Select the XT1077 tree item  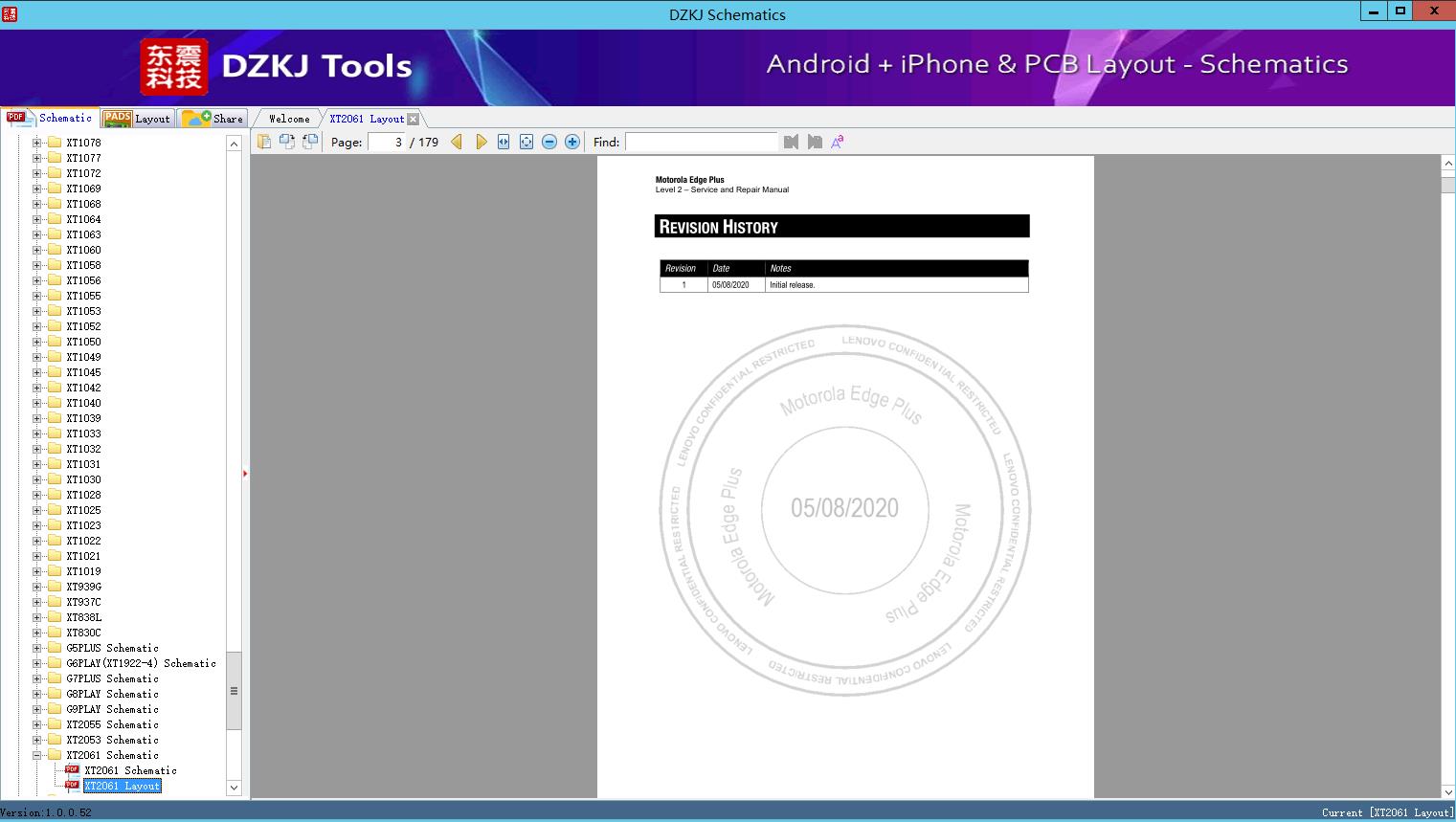coord(83,158)
